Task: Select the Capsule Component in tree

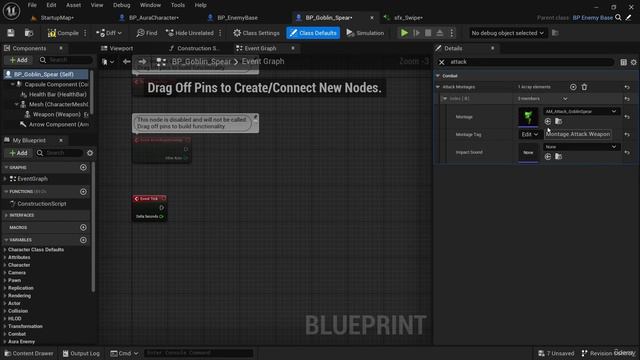Action: click(56, 84)
